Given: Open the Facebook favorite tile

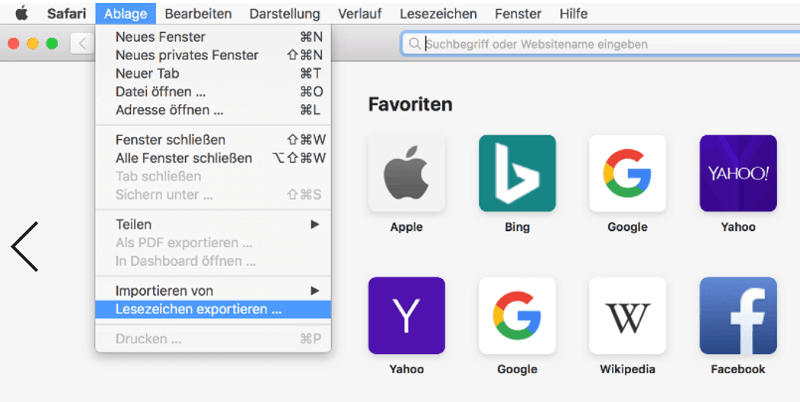Looking at the screenshot, I should [738, 315].
